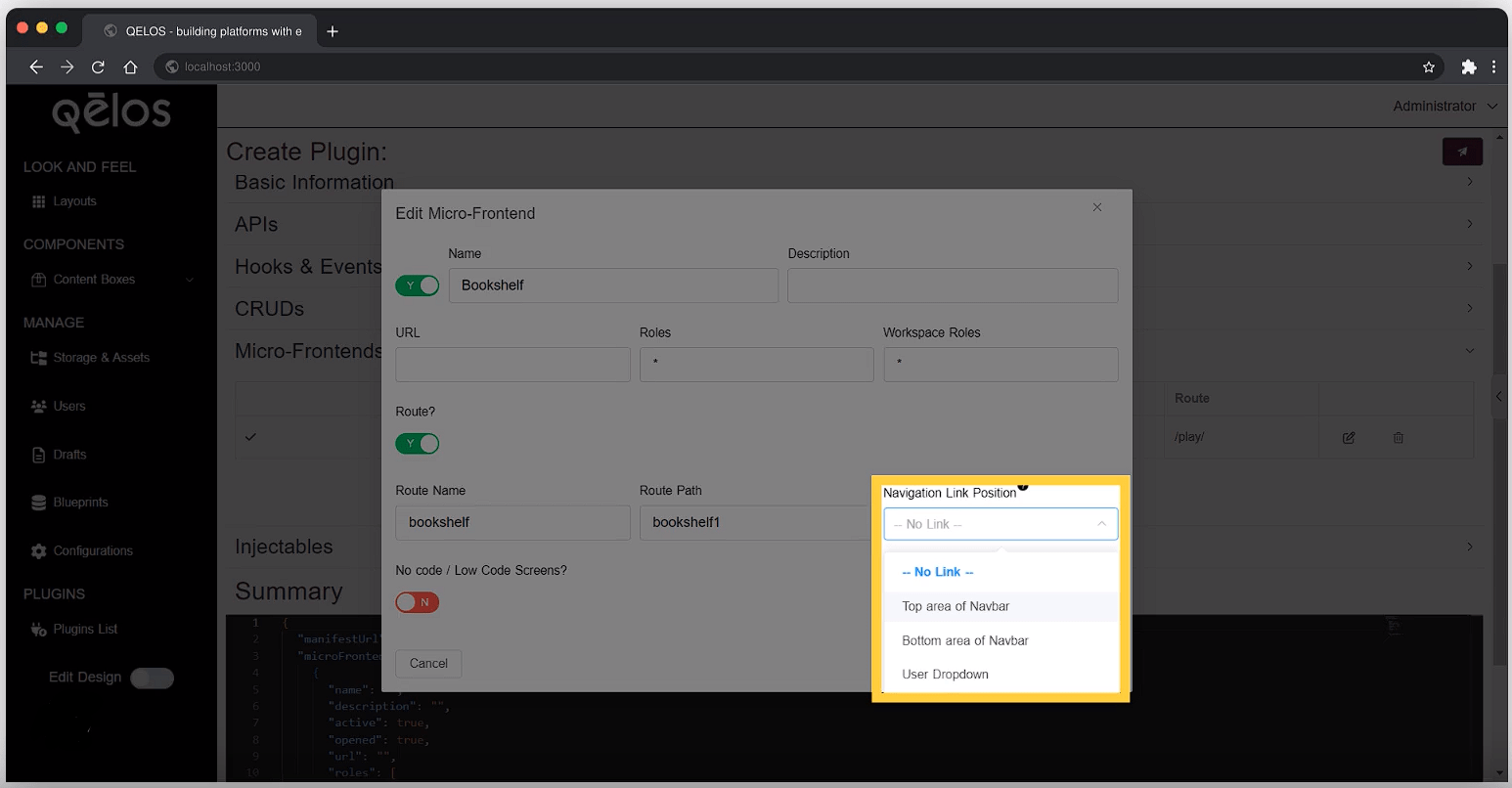Click the paper-plane publish button top right
The height and width of the screenshot is (788, 1512).
[x=1462, y=152]
